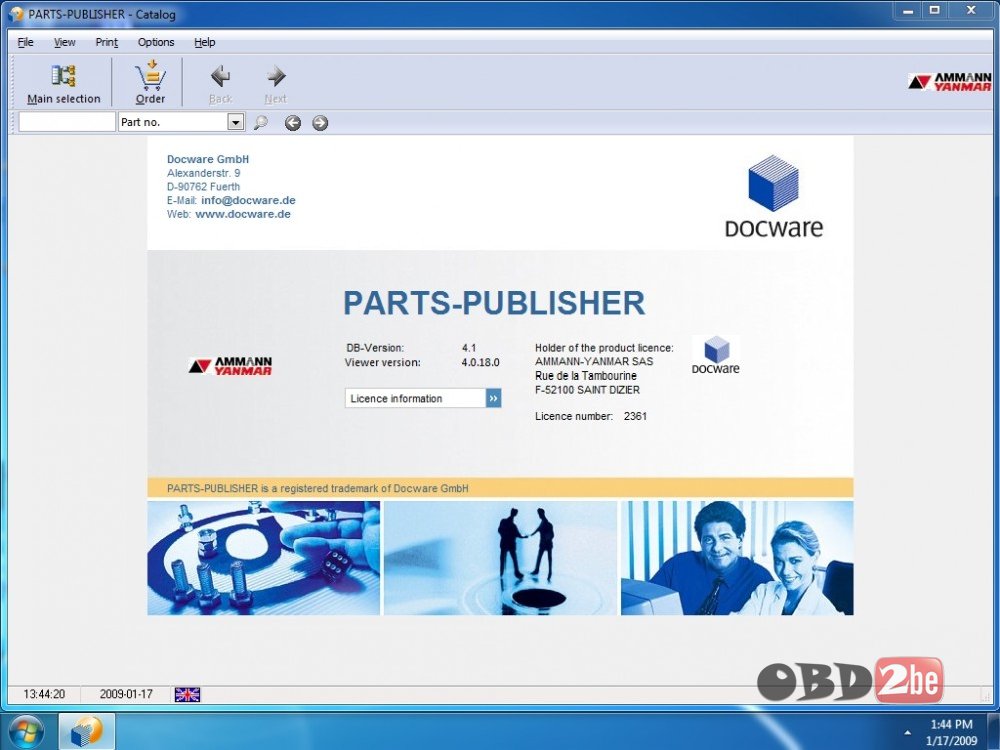Click the AMMANN-YANMAR SAS licence holder text
The image size is (1000, 750).
[x=594, y=361]
